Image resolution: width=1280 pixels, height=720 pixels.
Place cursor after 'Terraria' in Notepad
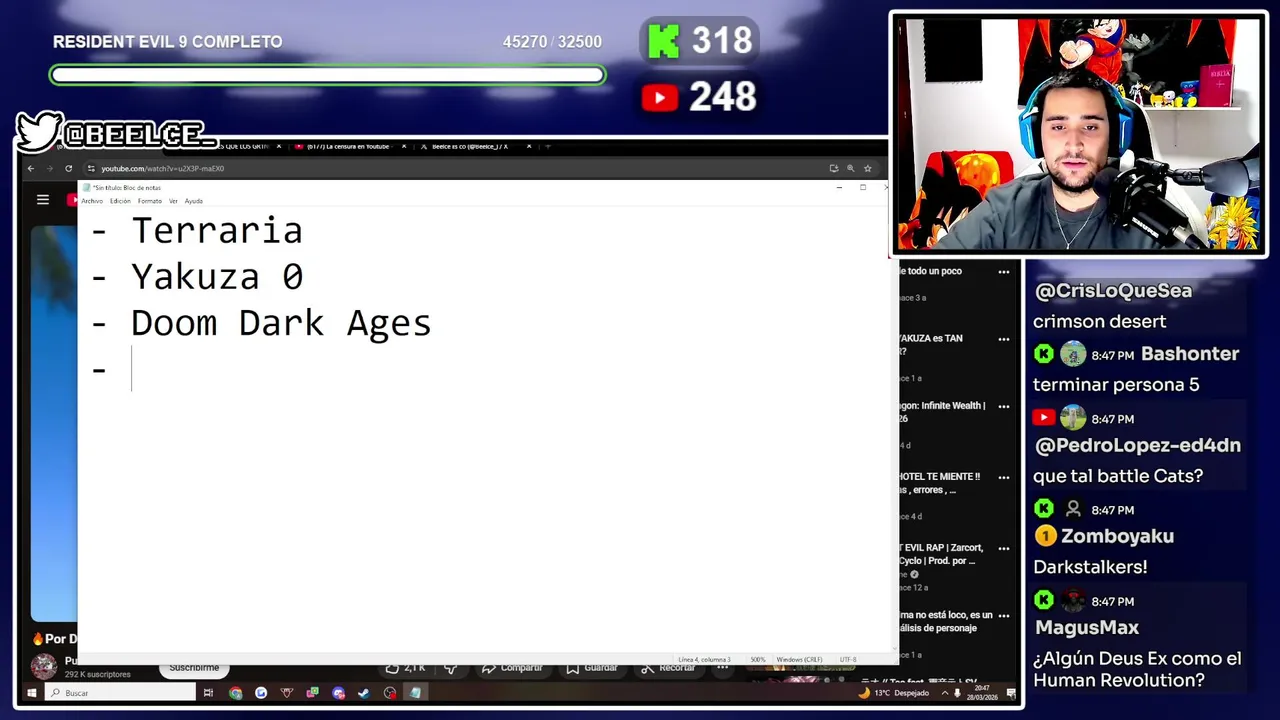tap(304, 231)
